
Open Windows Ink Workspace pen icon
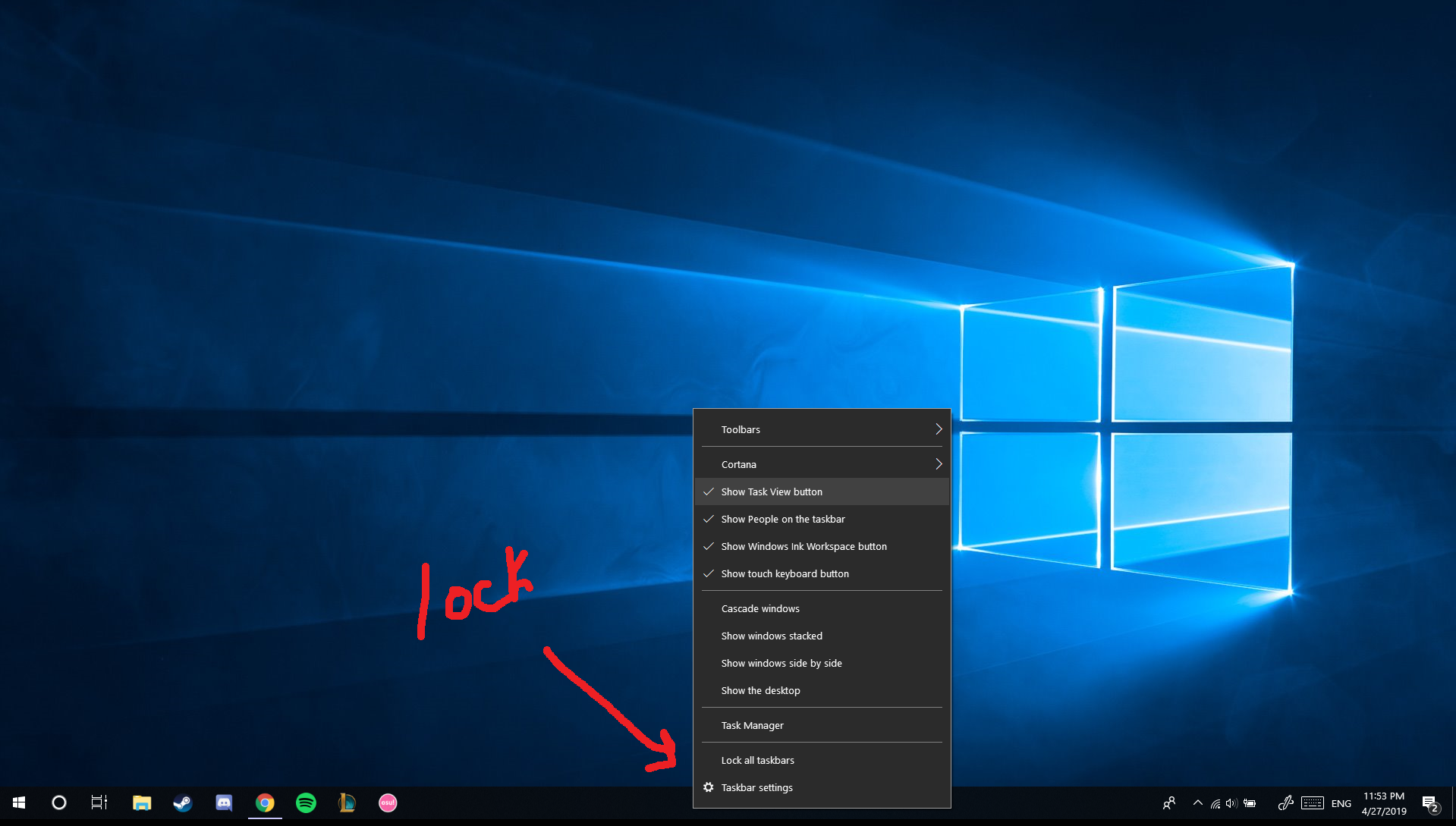(x=1285, y=803)
